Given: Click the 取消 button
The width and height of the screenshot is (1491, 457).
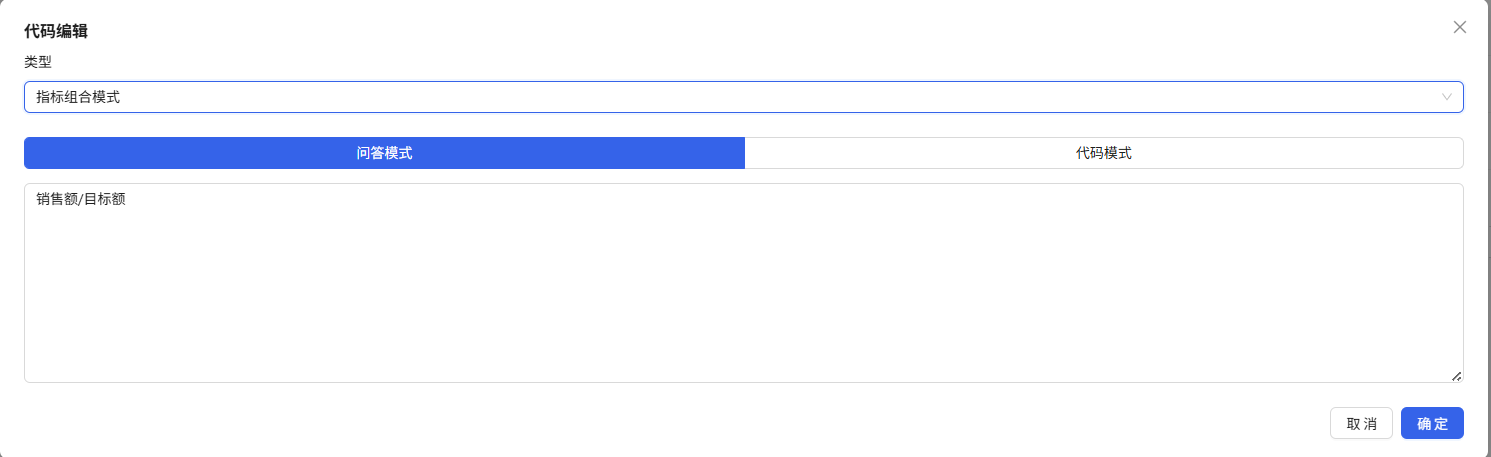Looking at the screenshot, I should 1361,423.
